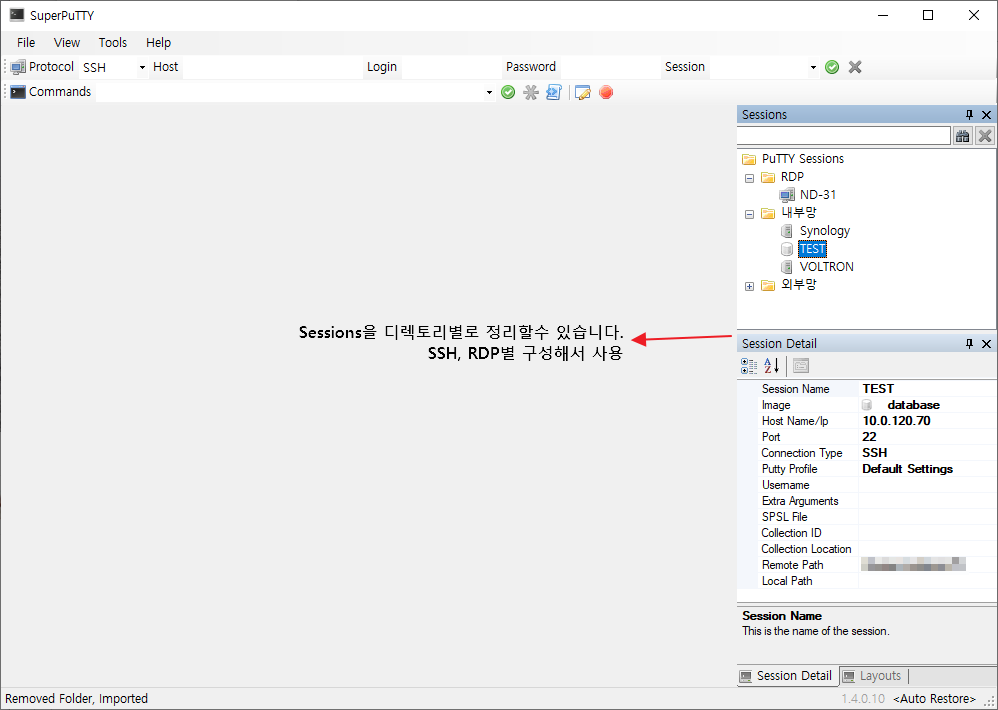This screenshot has width=998, height=710.
Task: Click the Image value database
Action: 913,405
